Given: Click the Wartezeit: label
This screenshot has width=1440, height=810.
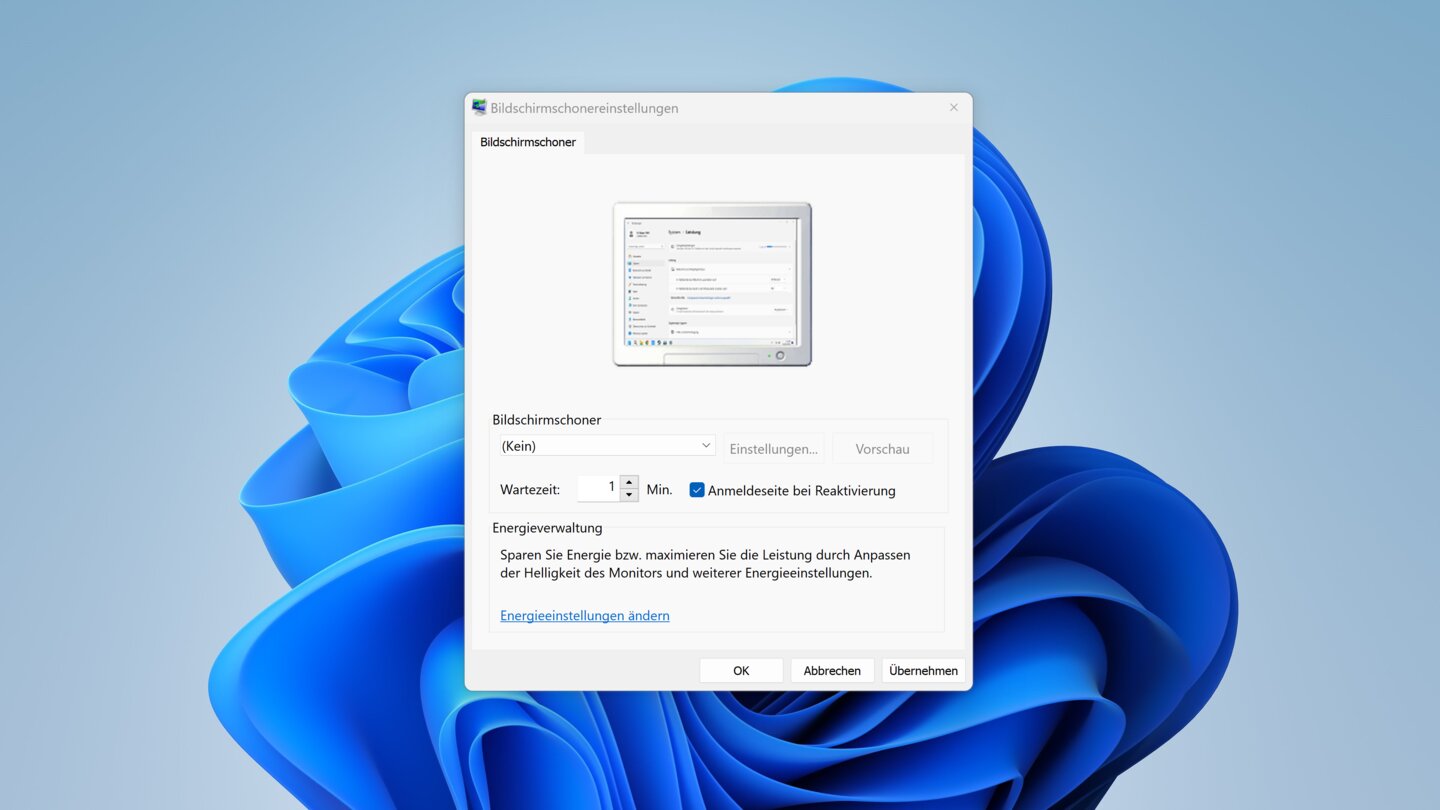Looking at the screenshot, I should [530, 490].
